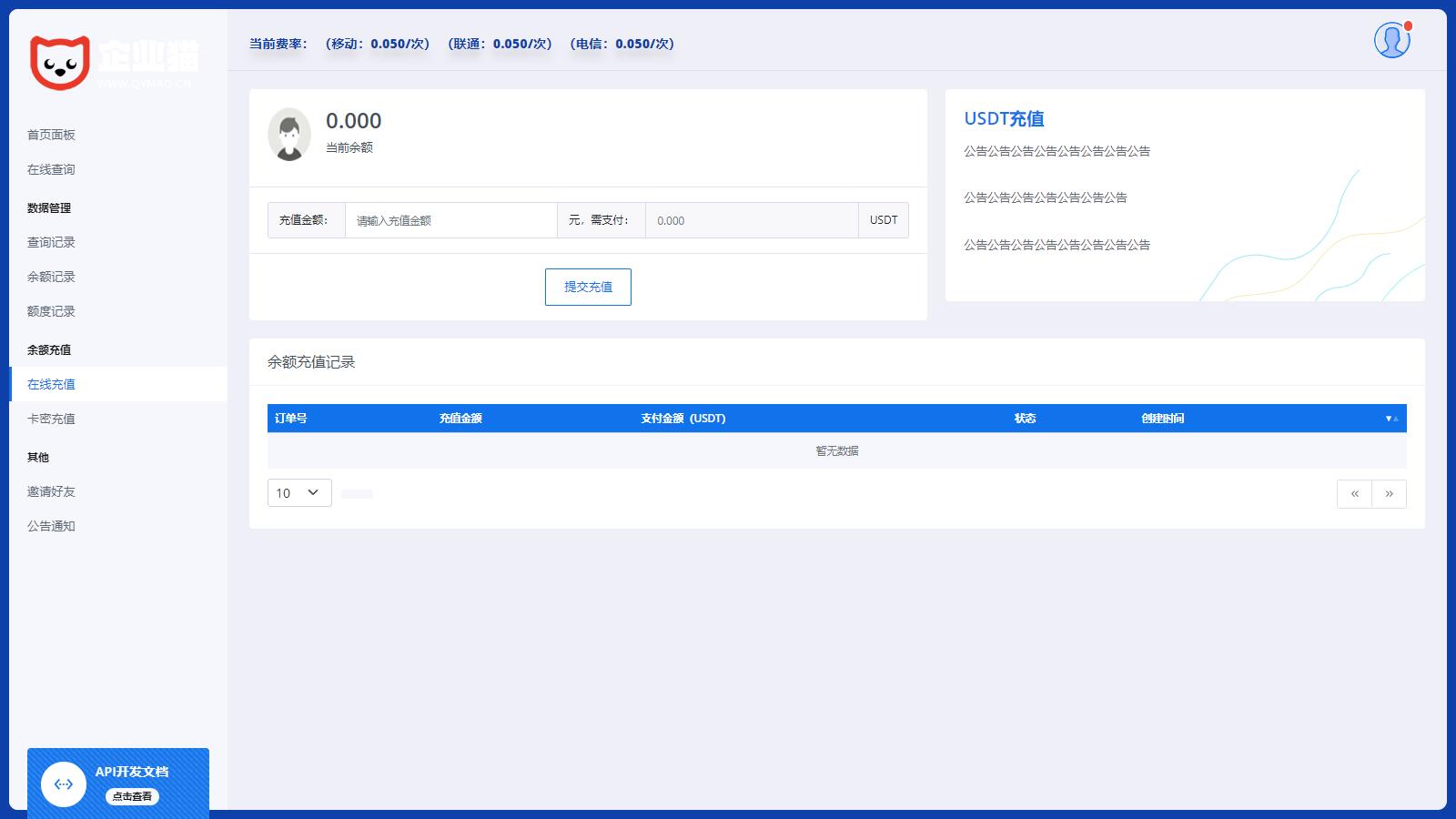Select 余额记录 menu item

point(51,277)
